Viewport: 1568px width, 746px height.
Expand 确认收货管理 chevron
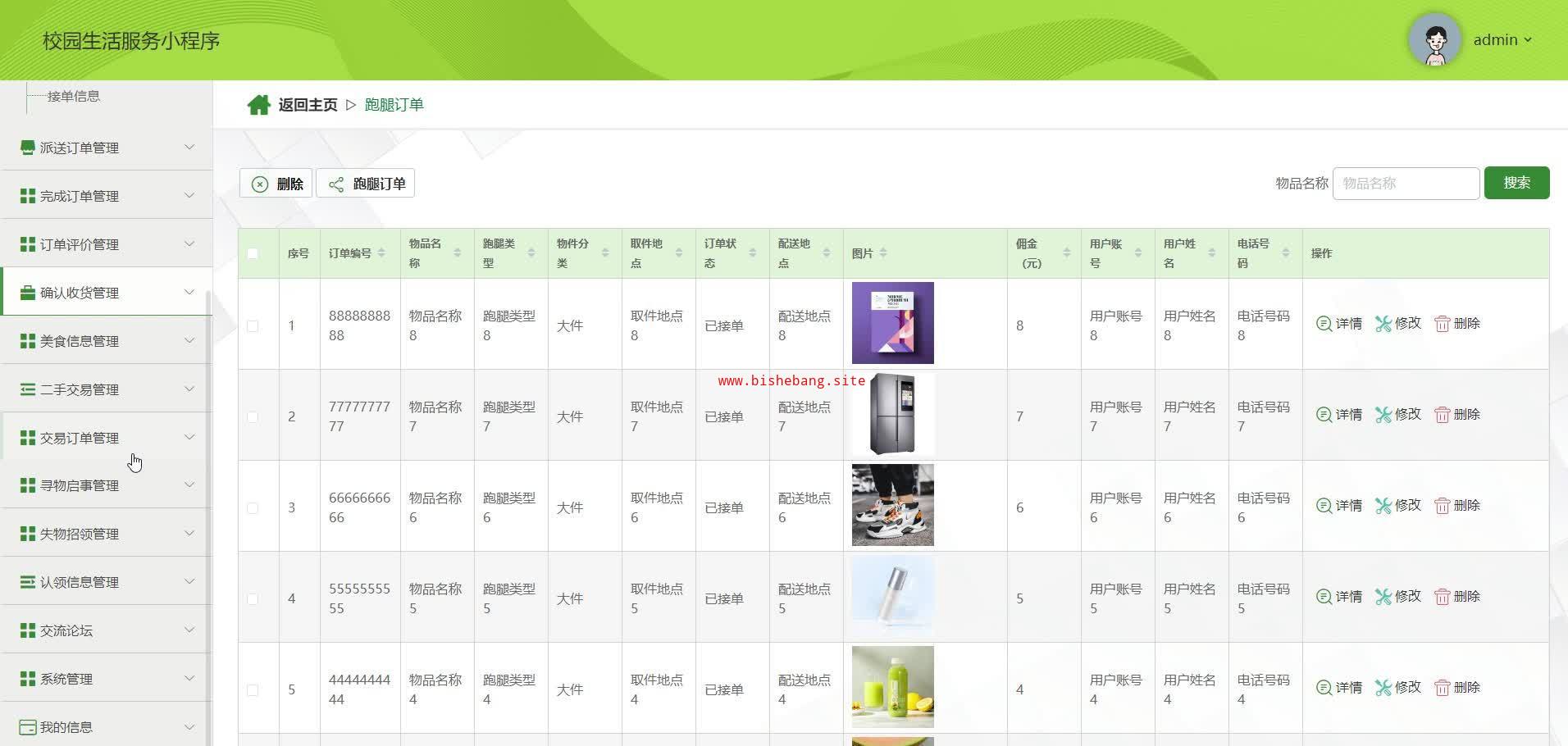pyautogui.click(x=189, y=293)
